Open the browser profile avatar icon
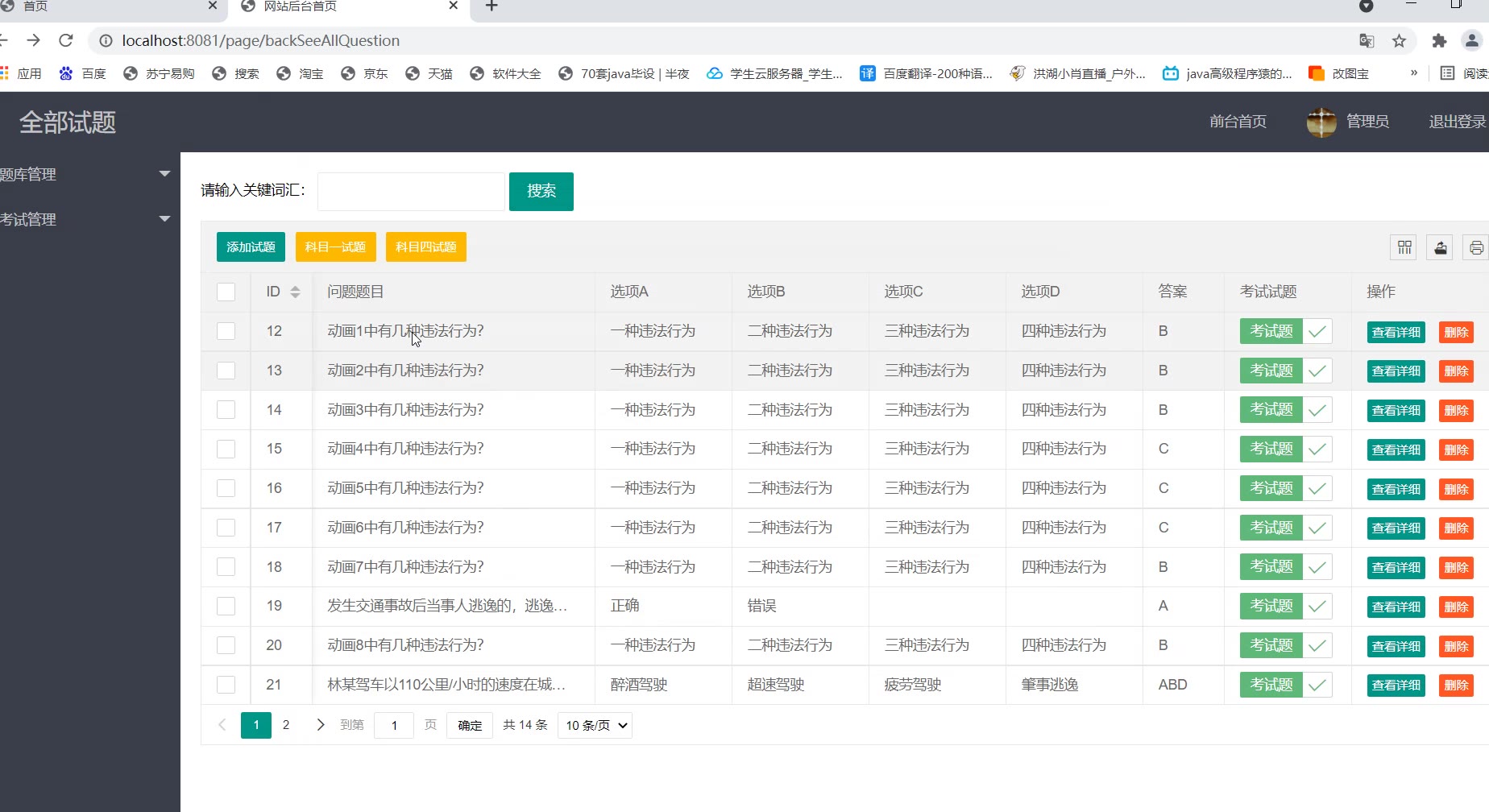This screenshot has height=812, width=1489. click(1472, 40)
